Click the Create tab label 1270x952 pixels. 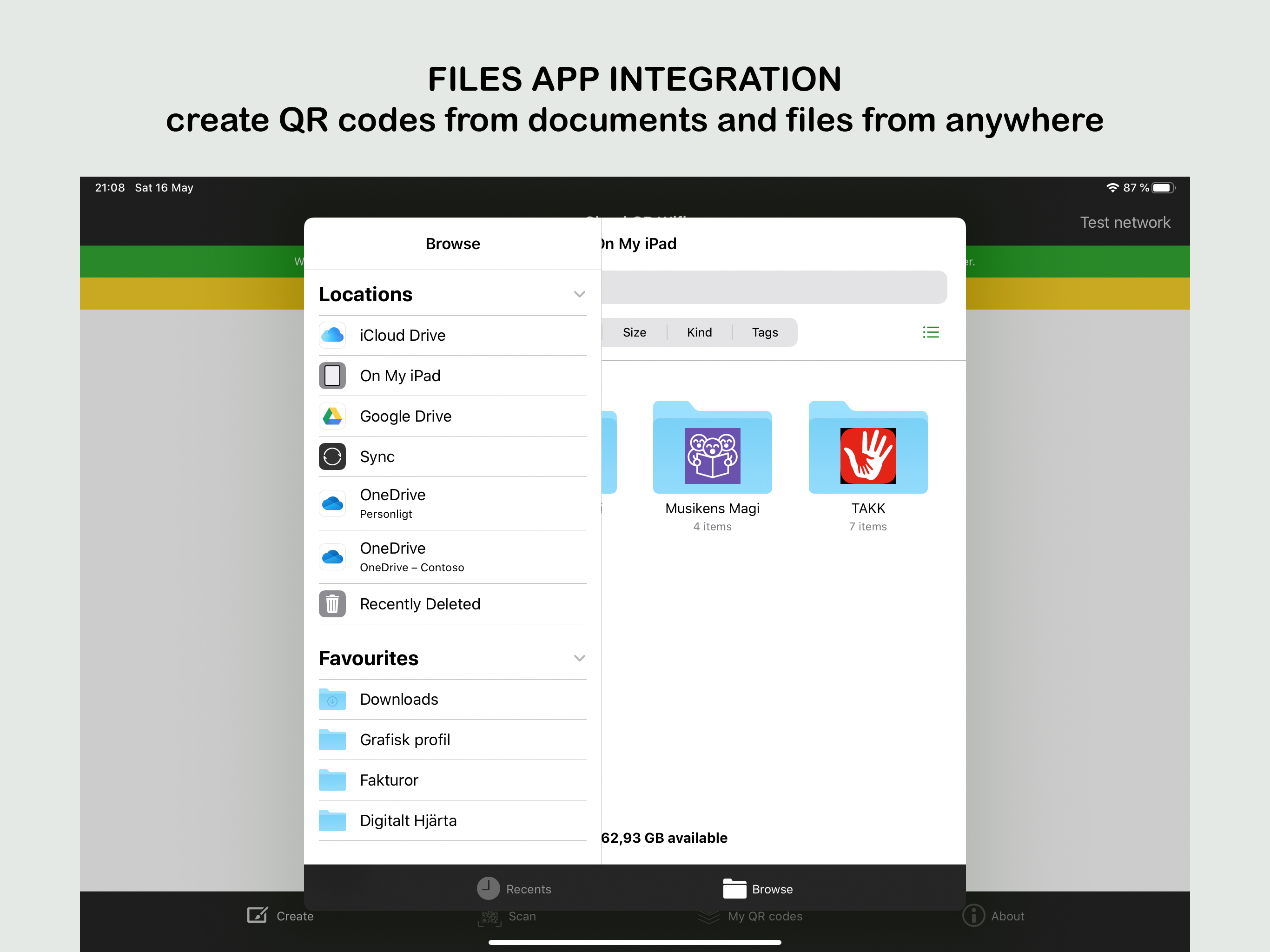click(295, 916)
